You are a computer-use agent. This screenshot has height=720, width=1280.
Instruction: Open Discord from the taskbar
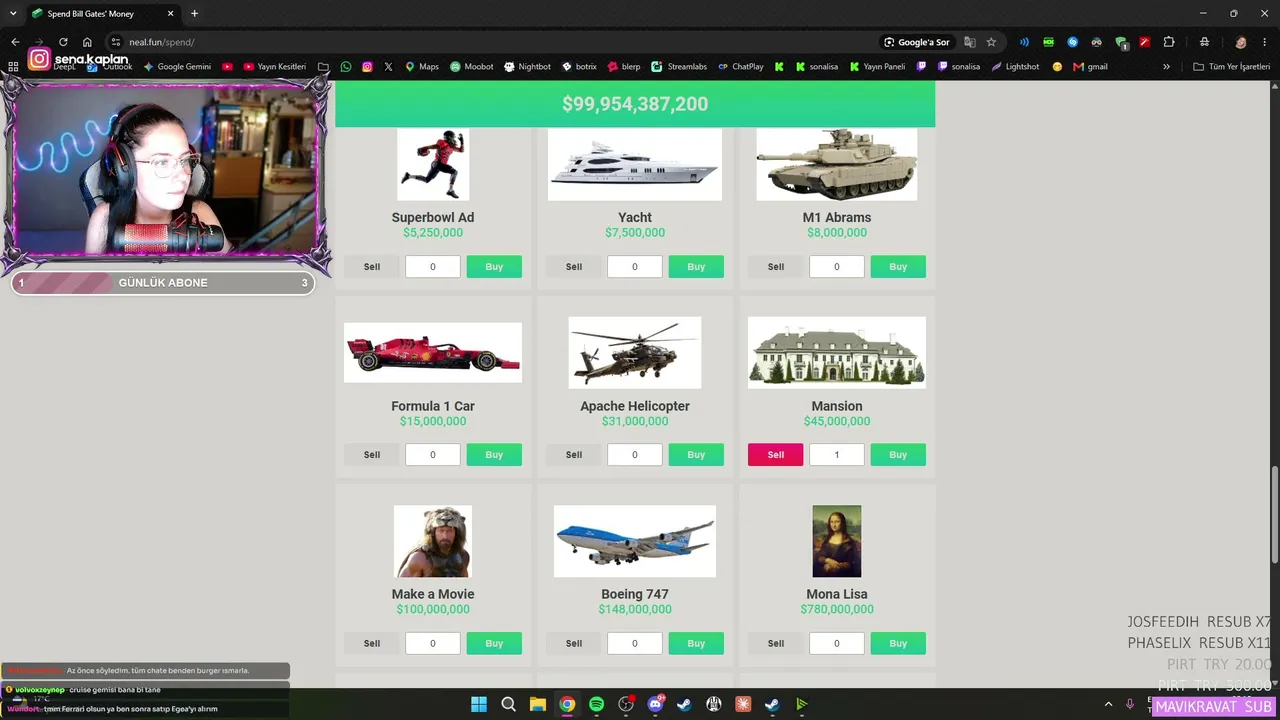point(656,704)
